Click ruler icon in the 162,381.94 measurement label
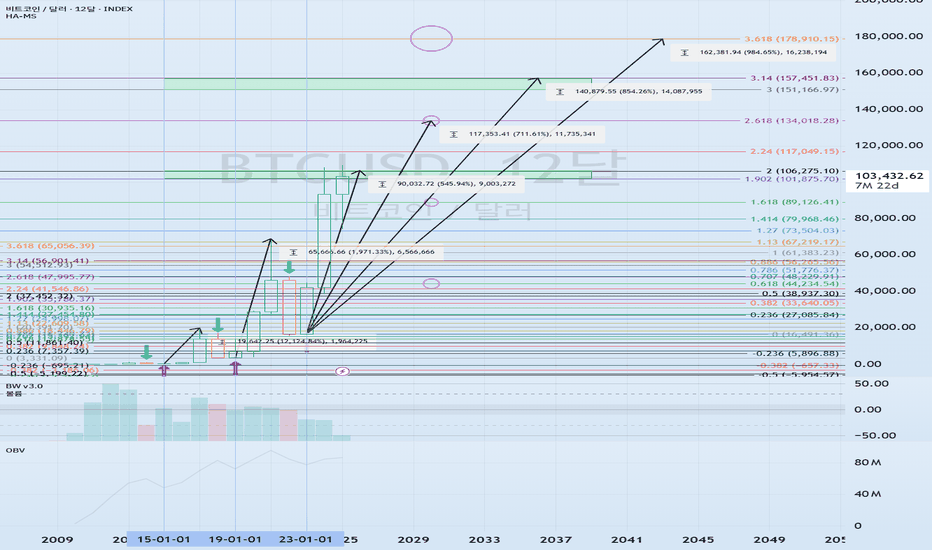The height and width of the screenshot is (550, 932). coord(684,53)
